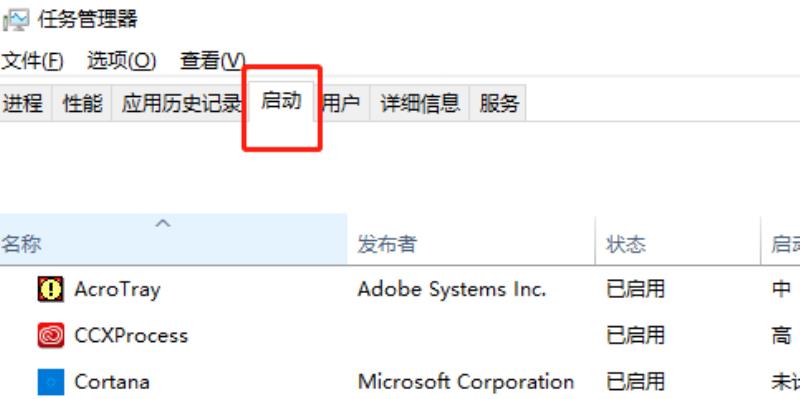Open the 文件(F) menu

[32, 61]
